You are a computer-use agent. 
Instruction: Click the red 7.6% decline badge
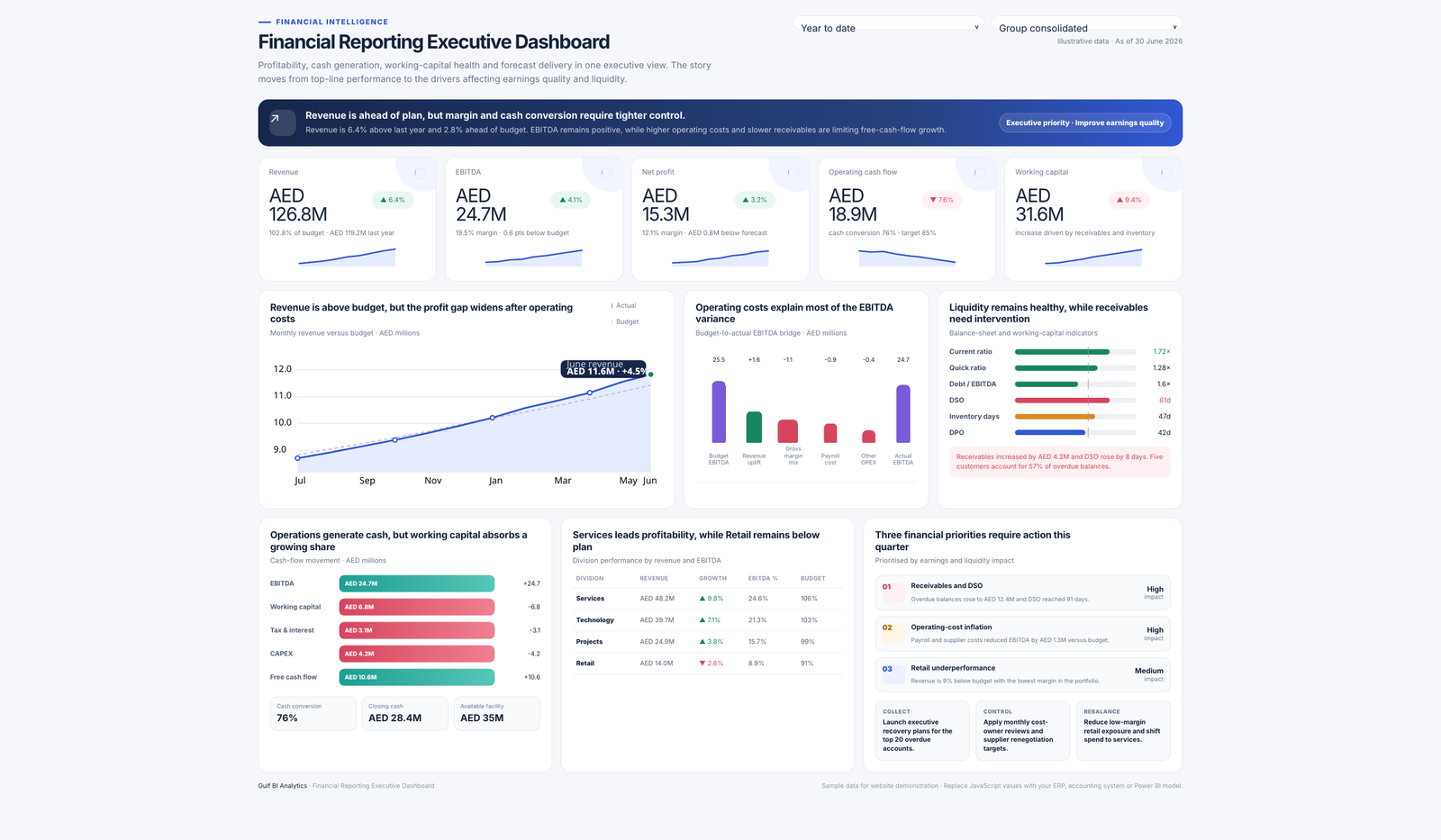point(941,200)
